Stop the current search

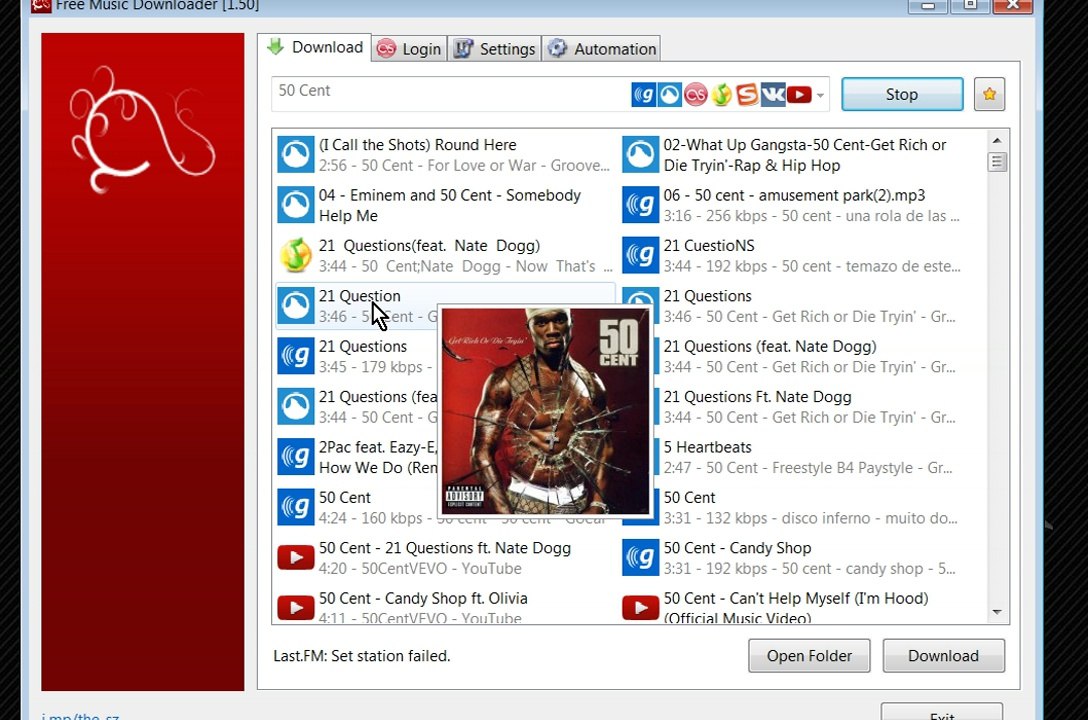(x=902, y=94)
